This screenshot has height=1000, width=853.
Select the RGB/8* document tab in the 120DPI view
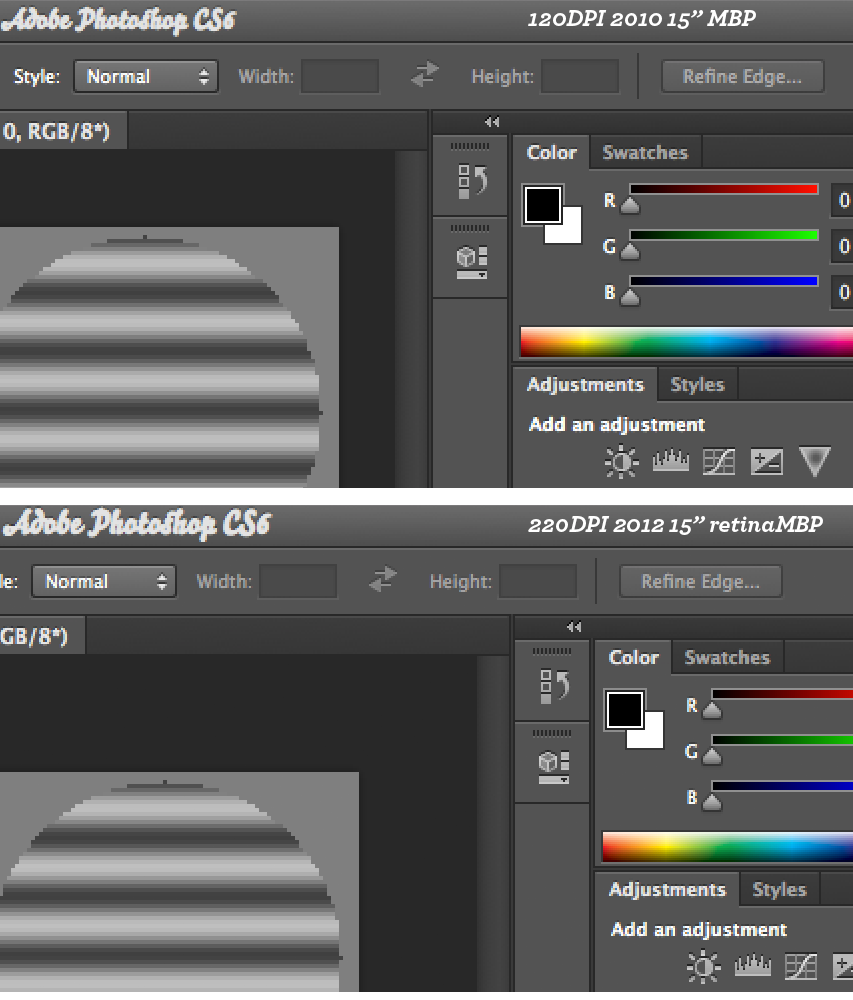coord(63,131)
